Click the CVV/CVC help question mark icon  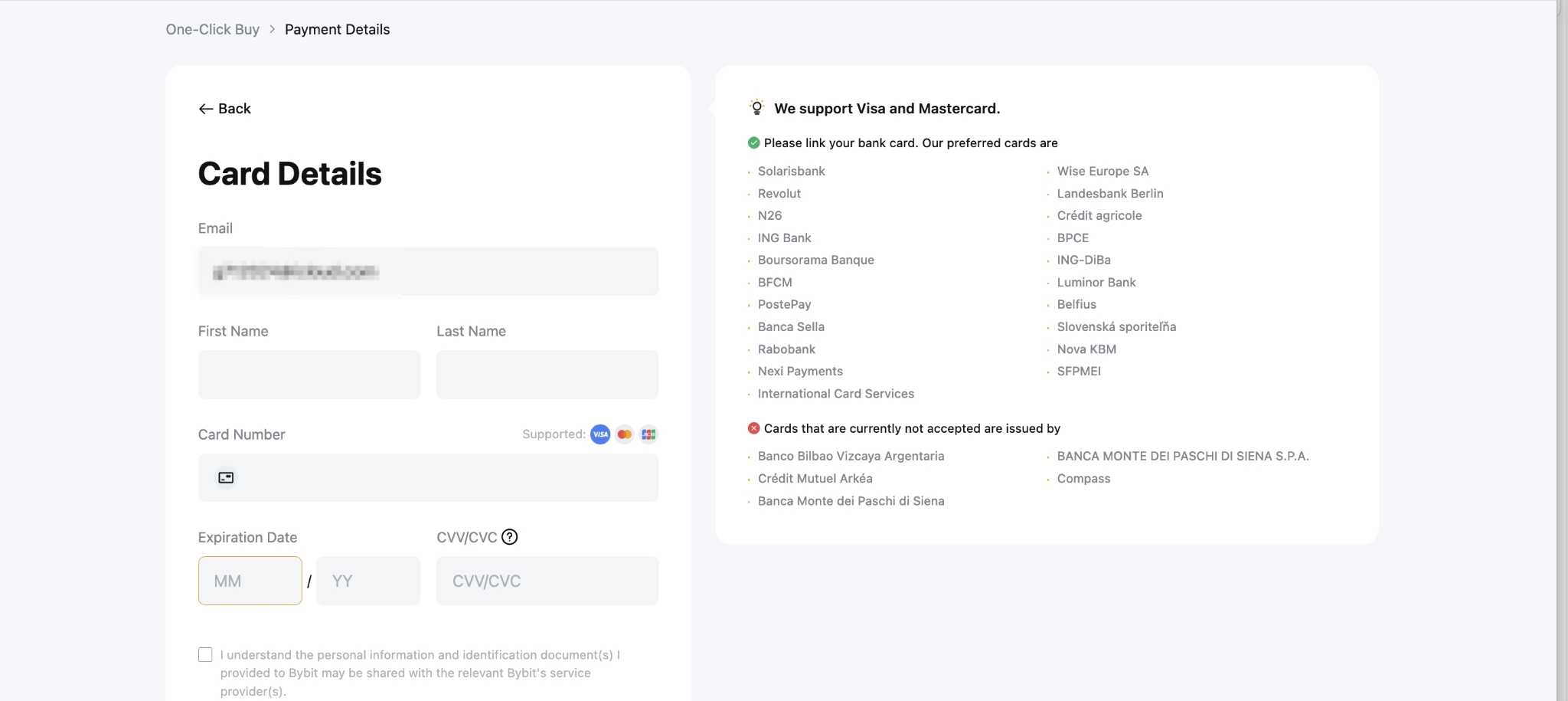509,537
